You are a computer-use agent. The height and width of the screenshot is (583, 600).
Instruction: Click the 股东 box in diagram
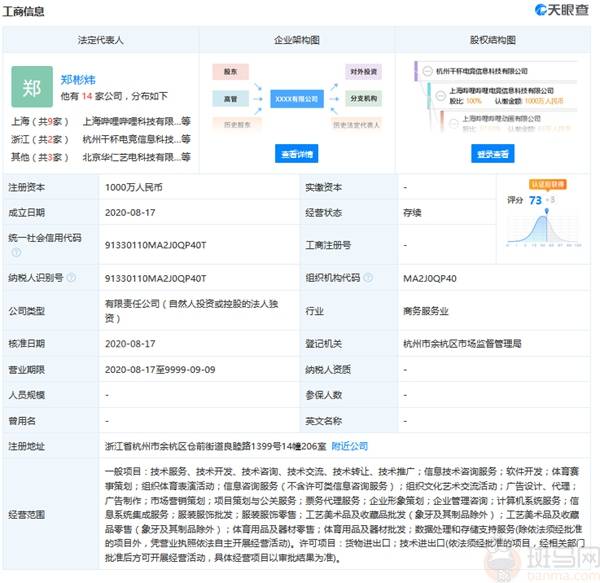click(x=231, y=72)
